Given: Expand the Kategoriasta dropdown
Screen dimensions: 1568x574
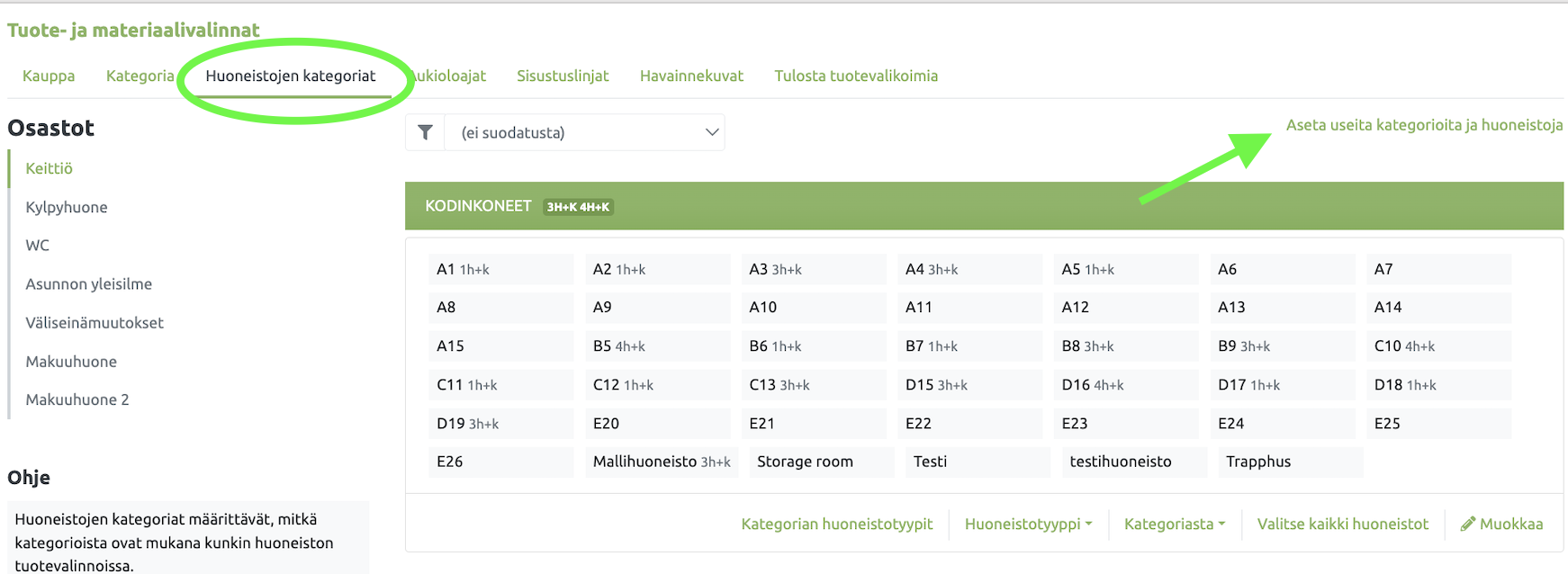Looking at the screenshot, I should click(x=1174, y=524).
